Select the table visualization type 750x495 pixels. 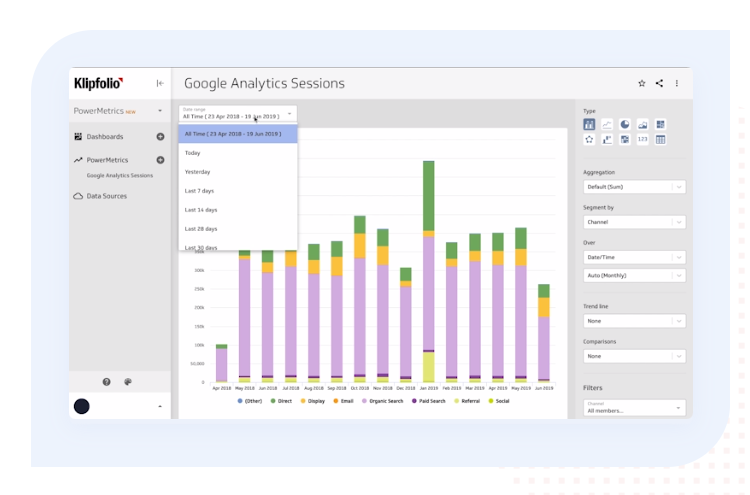[x=660, y=140]
